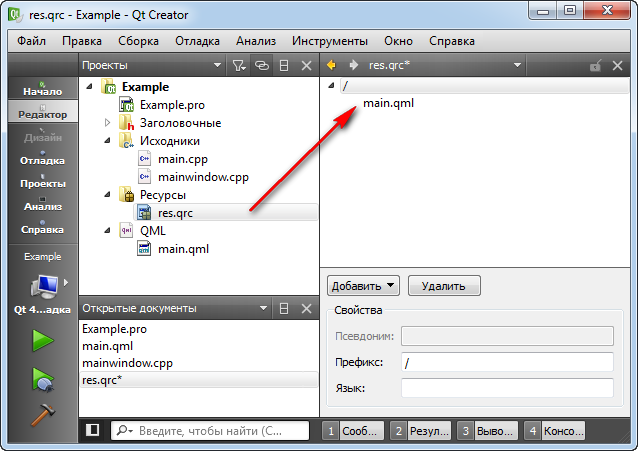This screenshot has height=451, width=638.
Task: Open the Анализ menu in menu bar
Action: (x=256, y=41)
